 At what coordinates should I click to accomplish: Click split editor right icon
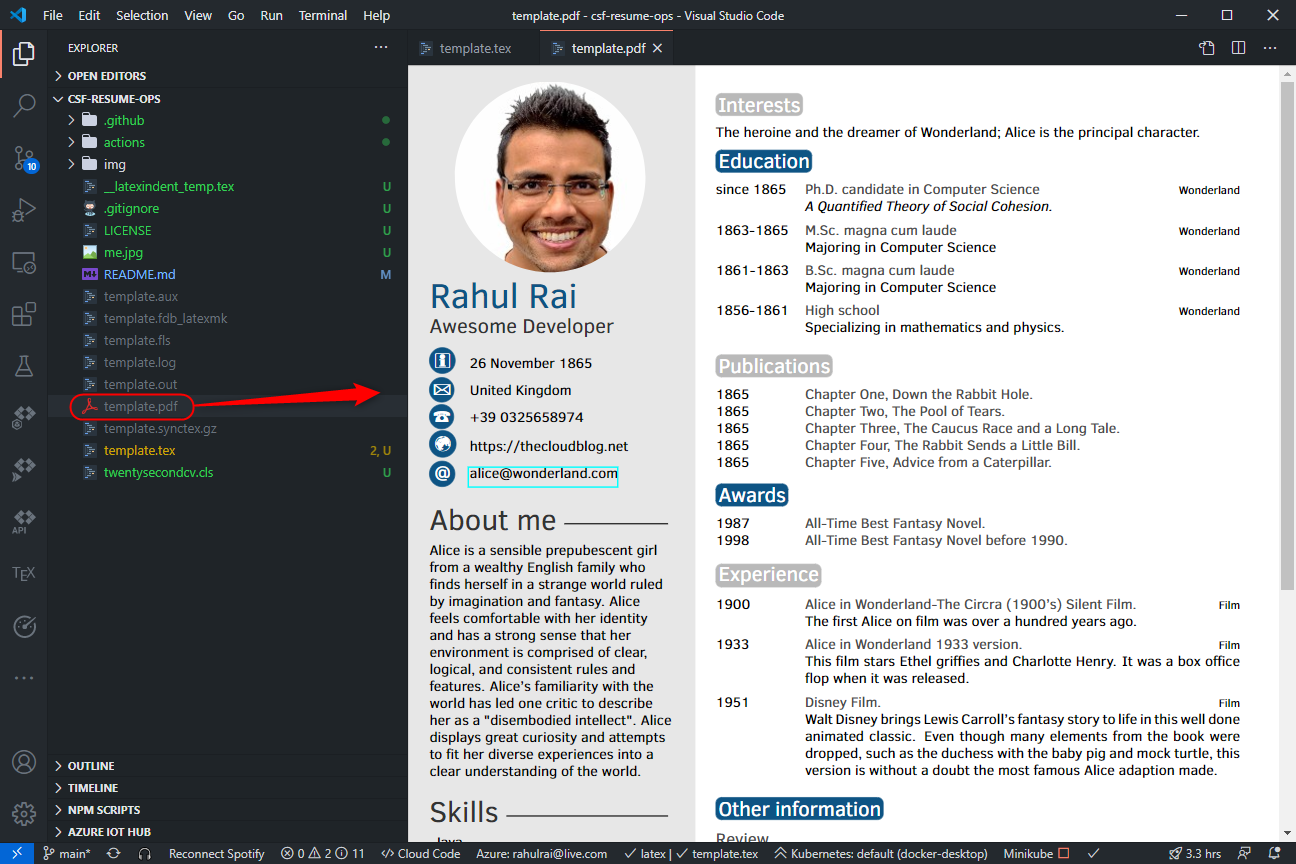[1238, 48]
